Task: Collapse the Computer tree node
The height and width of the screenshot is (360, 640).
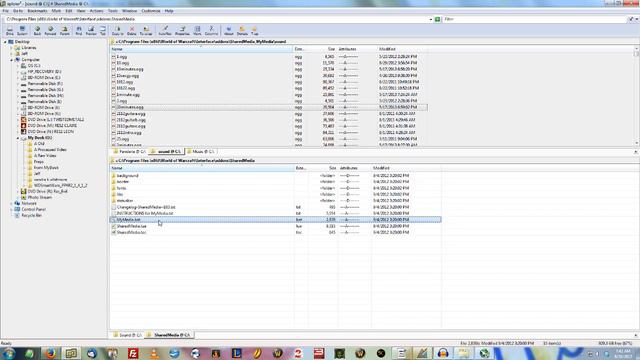Action: tap(11, 60)
